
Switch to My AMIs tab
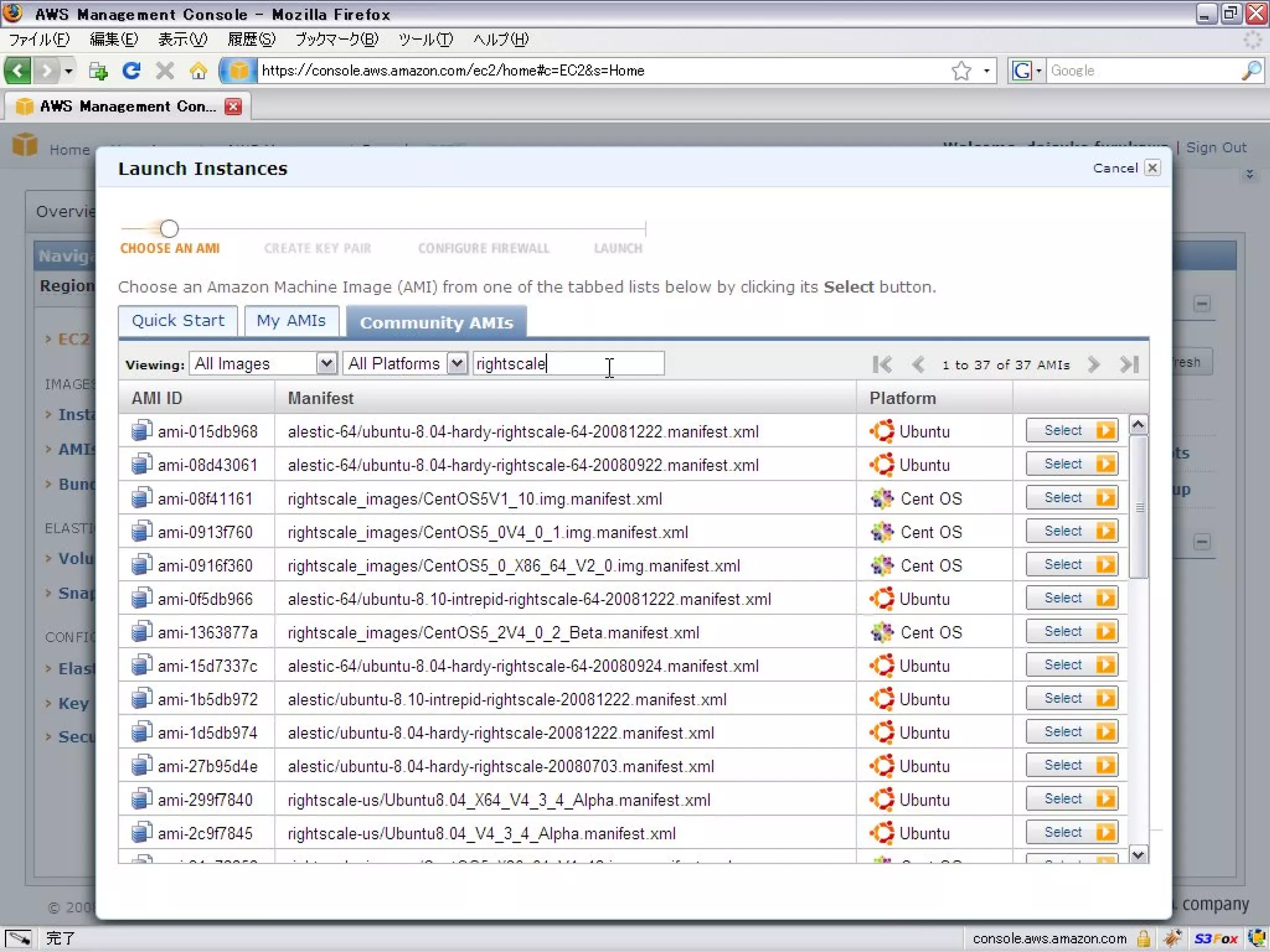291,321
